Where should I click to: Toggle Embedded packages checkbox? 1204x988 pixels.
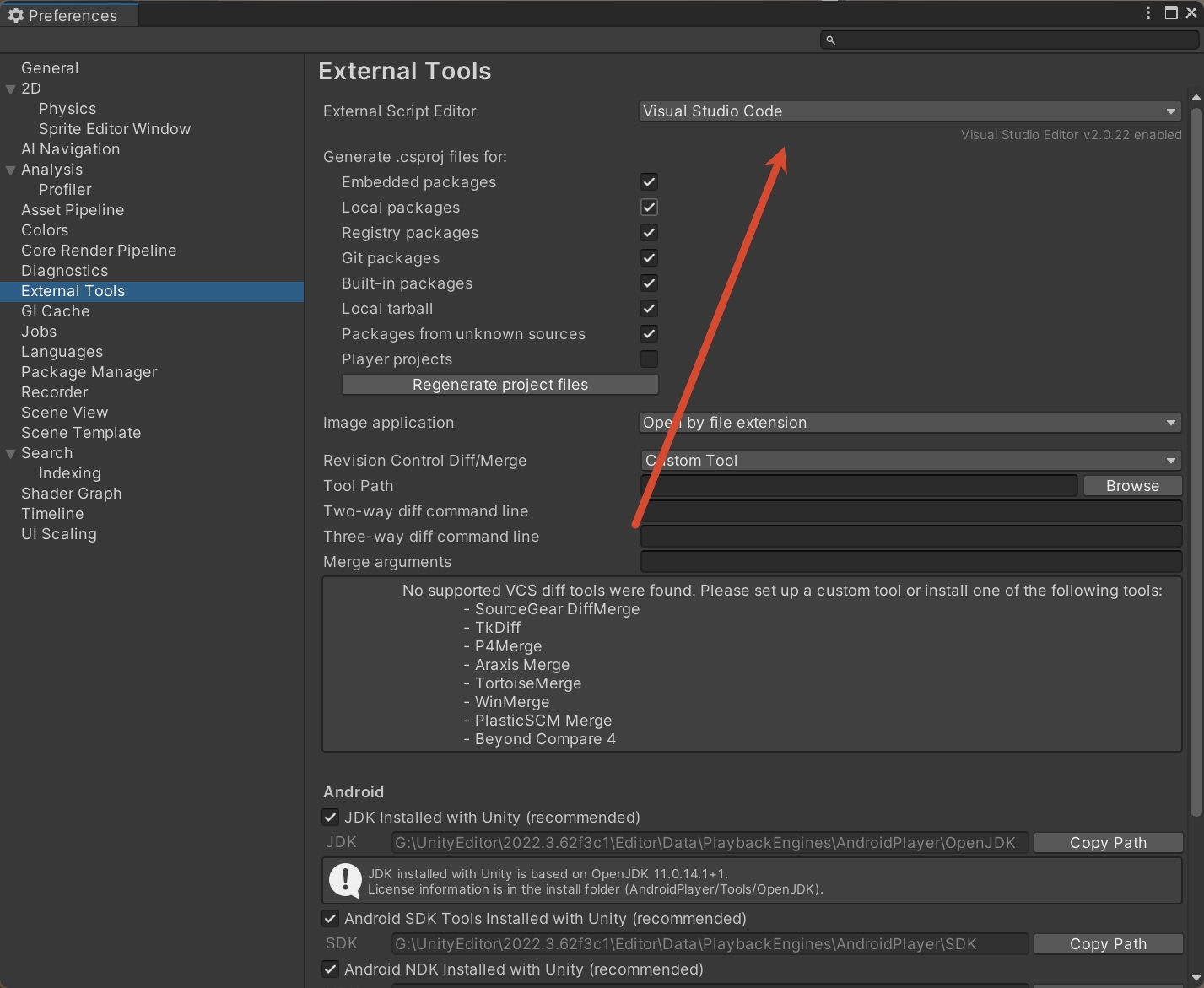[649, 182]
